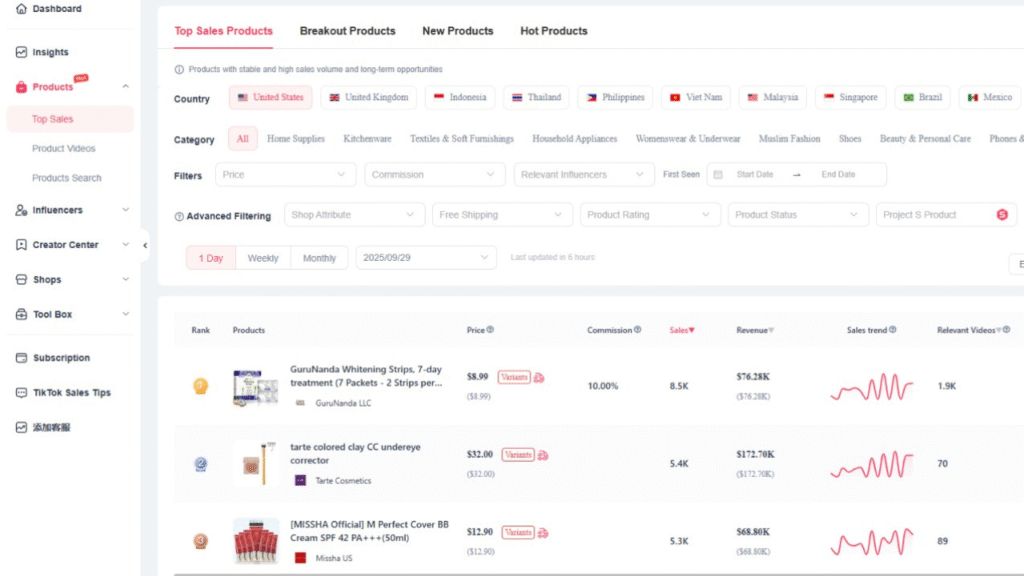Click the Subscription sidebar icon

click(22, 357)
